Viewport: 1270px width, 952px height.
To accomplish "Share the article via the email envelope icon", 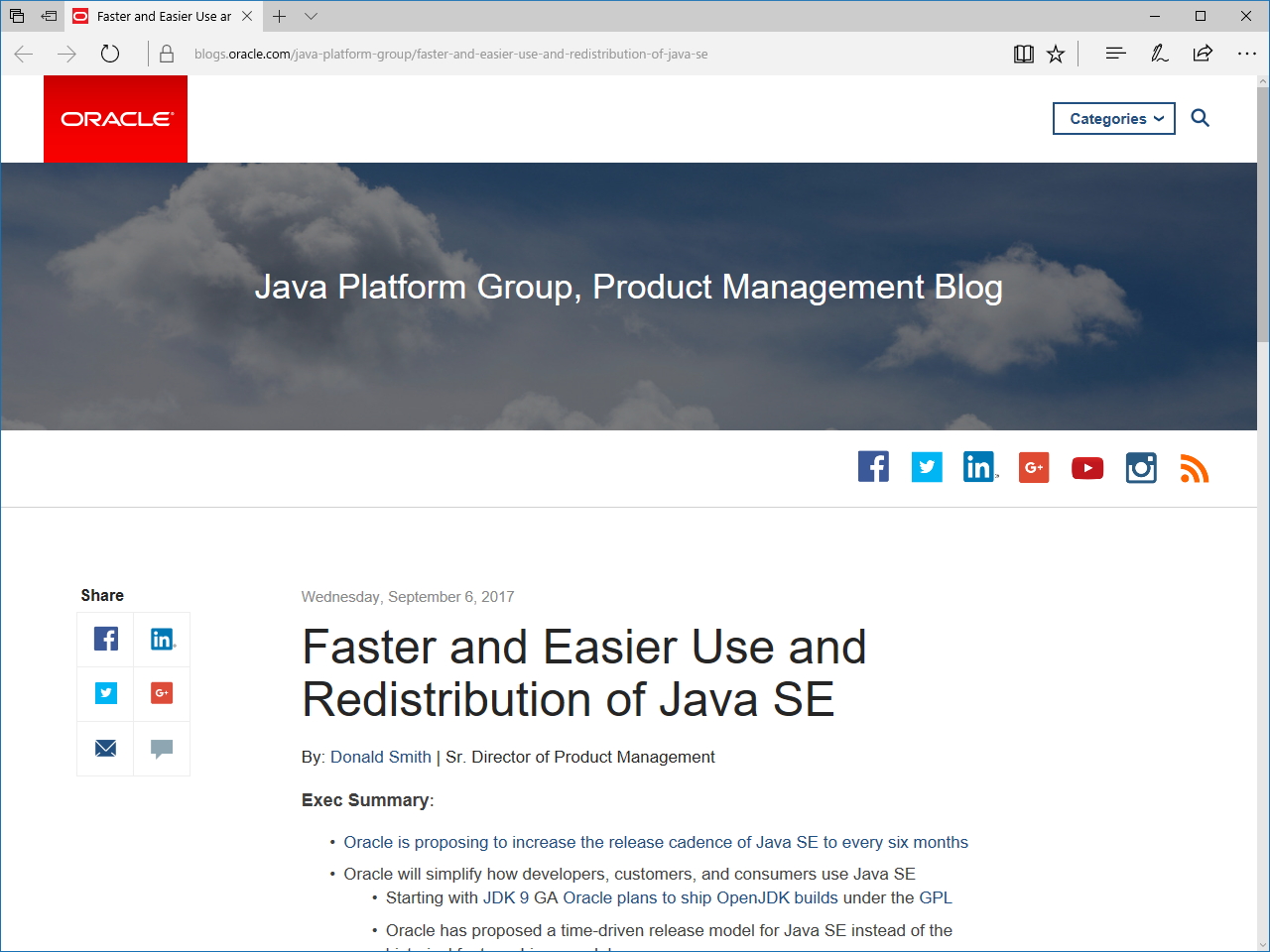I will click(x=104, y=749).
